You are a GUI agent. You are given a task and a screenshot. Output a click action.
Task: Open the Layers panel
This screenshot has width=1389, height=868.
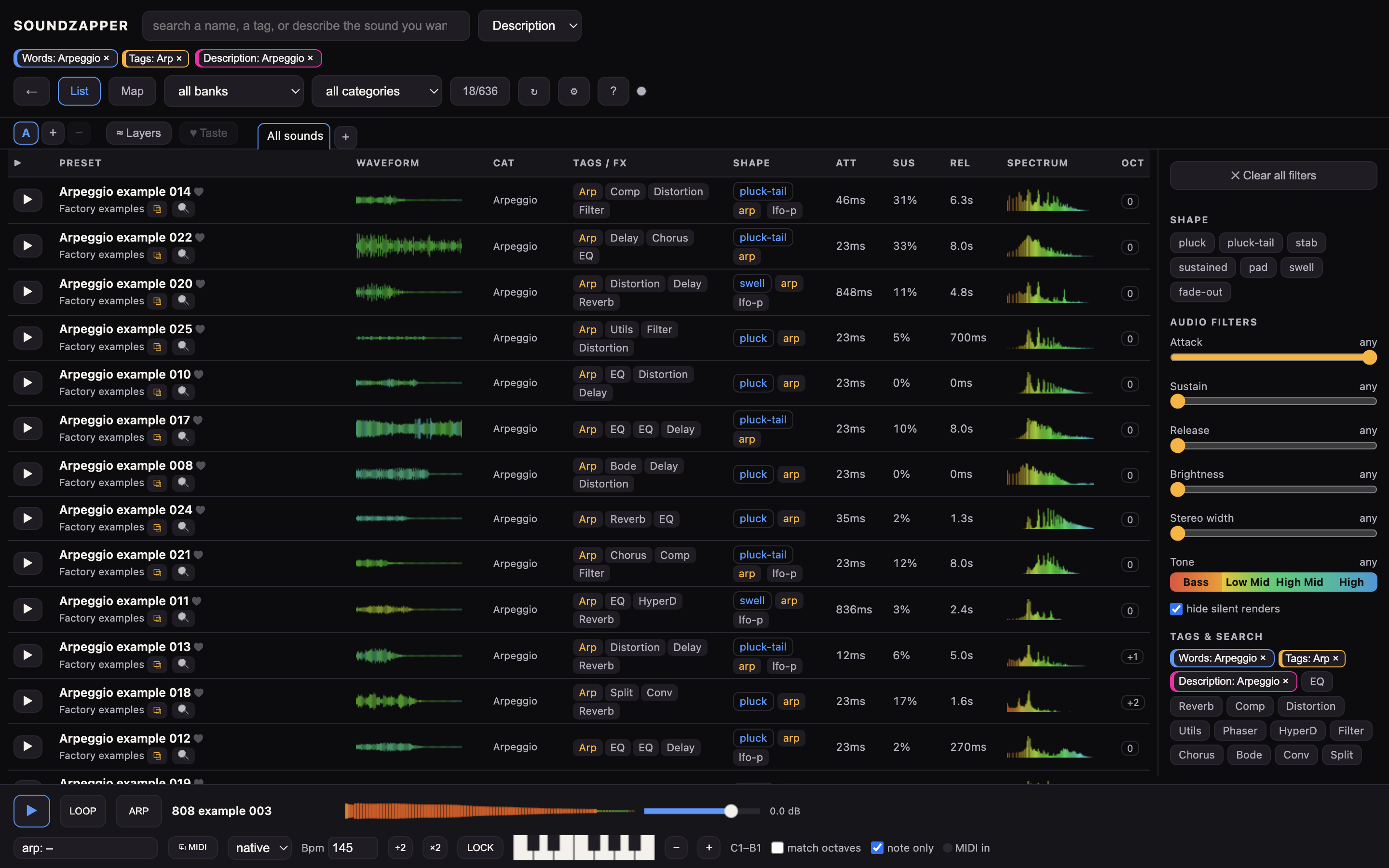click(138, 133)
